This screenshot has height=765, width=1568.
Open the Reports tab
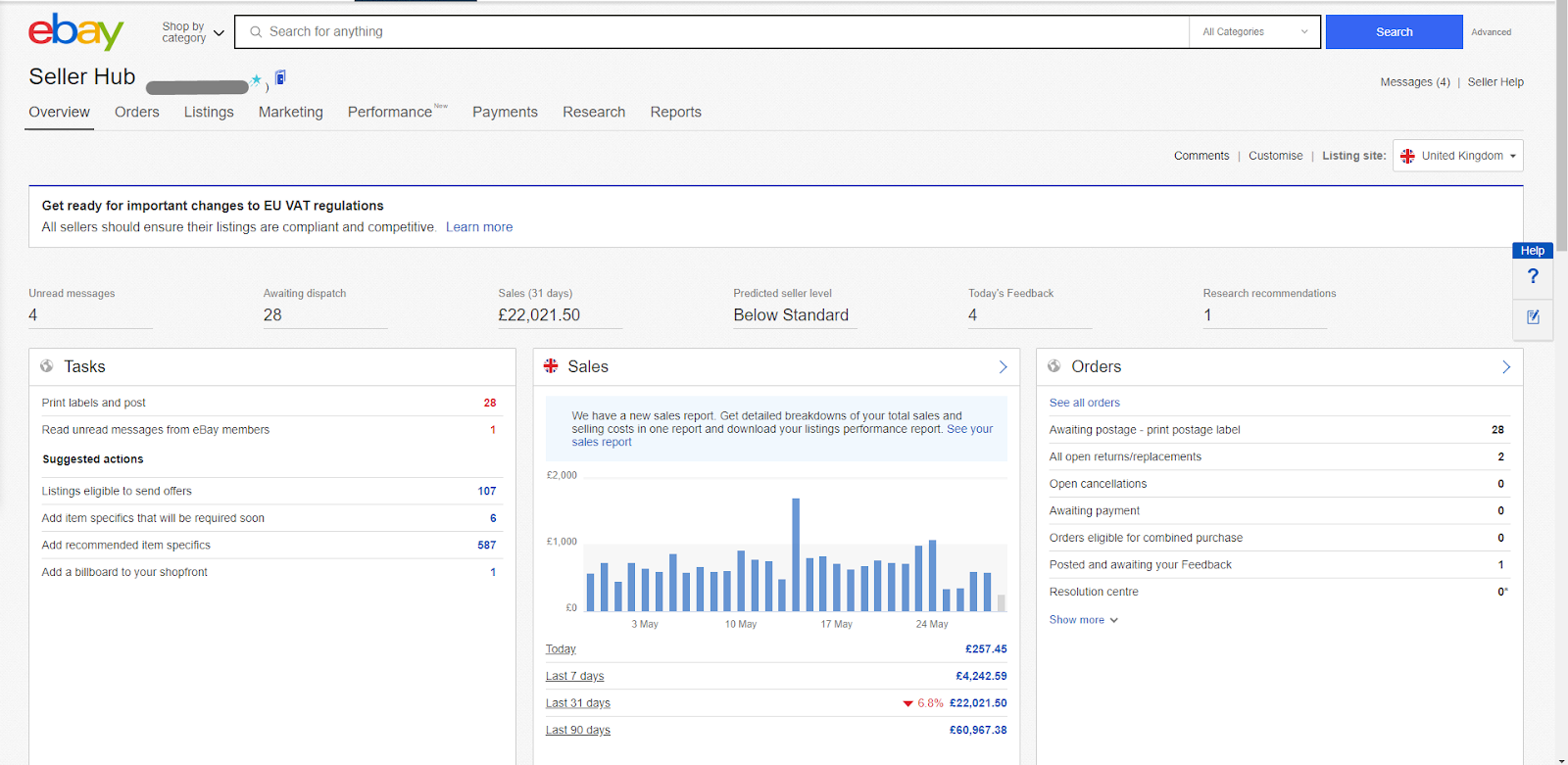click(x=675, y=112)
